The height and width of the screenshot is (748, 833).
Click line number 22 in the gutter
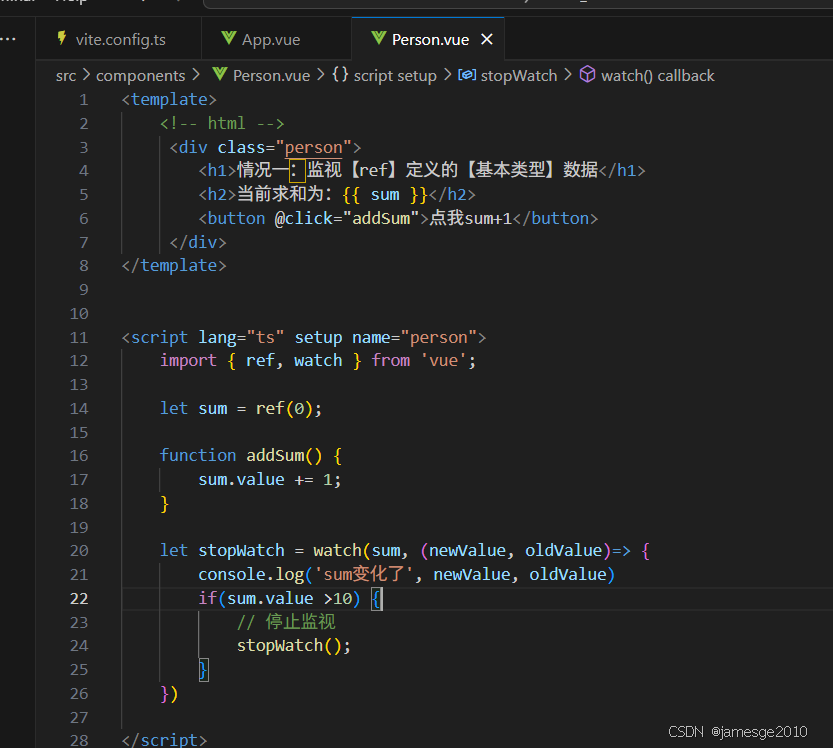coord(79,599)
